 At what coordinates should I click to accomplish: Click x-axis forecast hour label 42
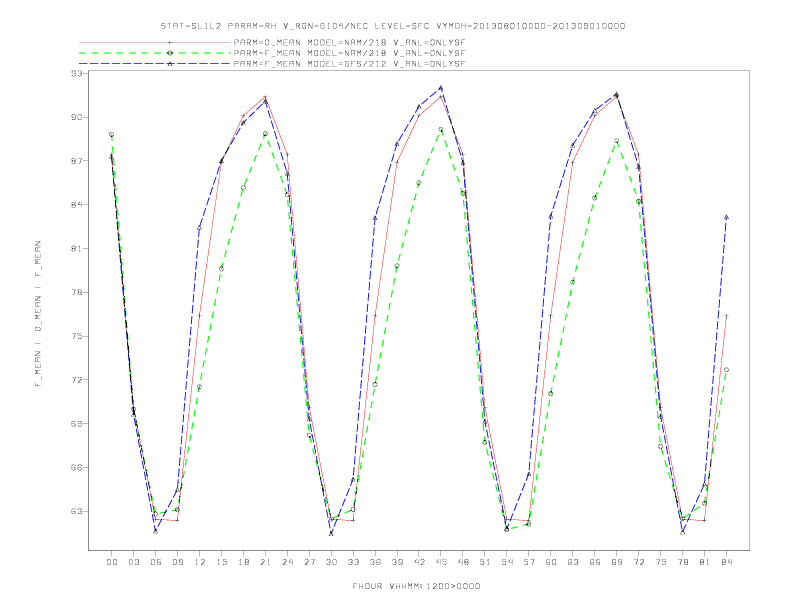tap(419, 562)
